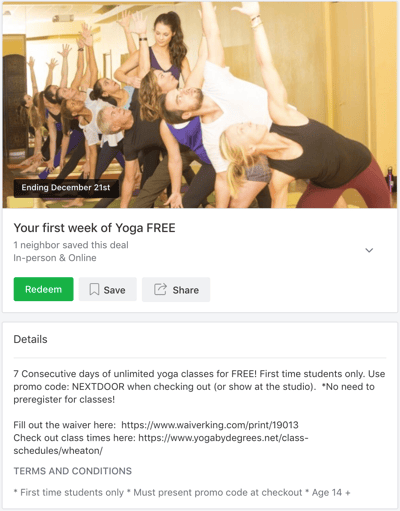The image size is (400, 511).
Task: Save this yoga deal
Action: [108, 289]
